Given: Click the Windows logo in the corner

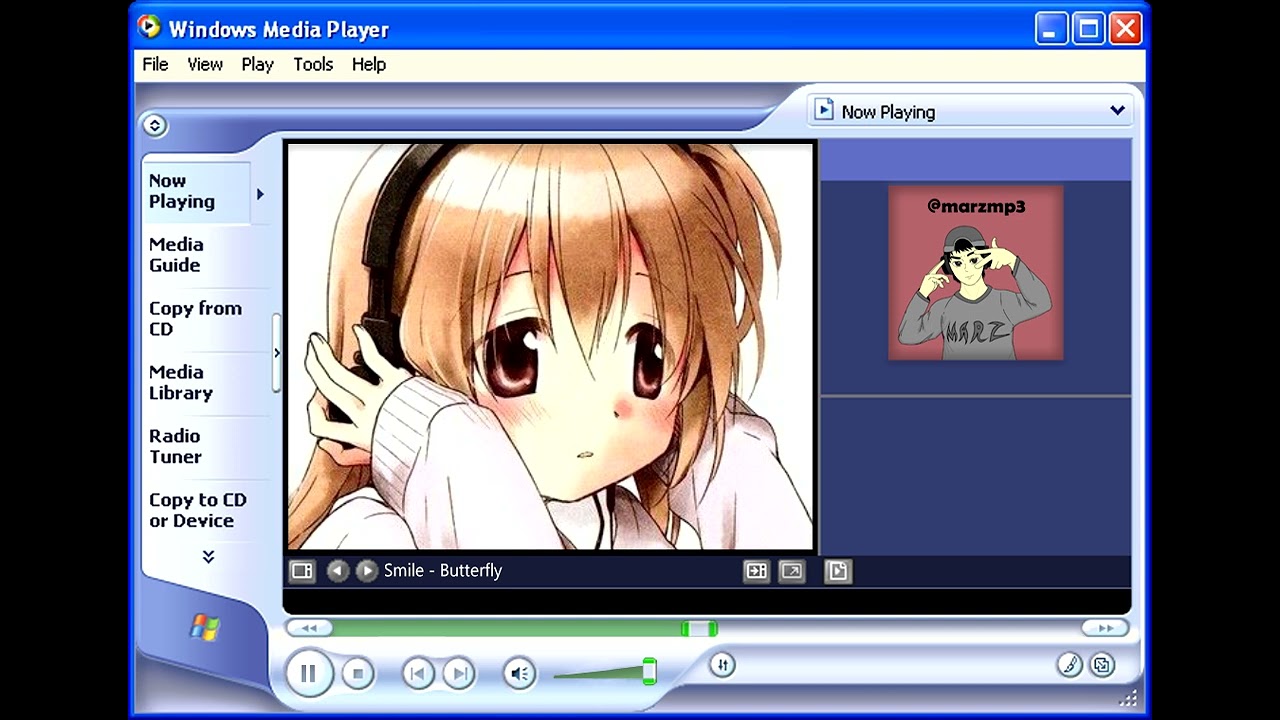Looking at the screenshot, I should [205, 628].
